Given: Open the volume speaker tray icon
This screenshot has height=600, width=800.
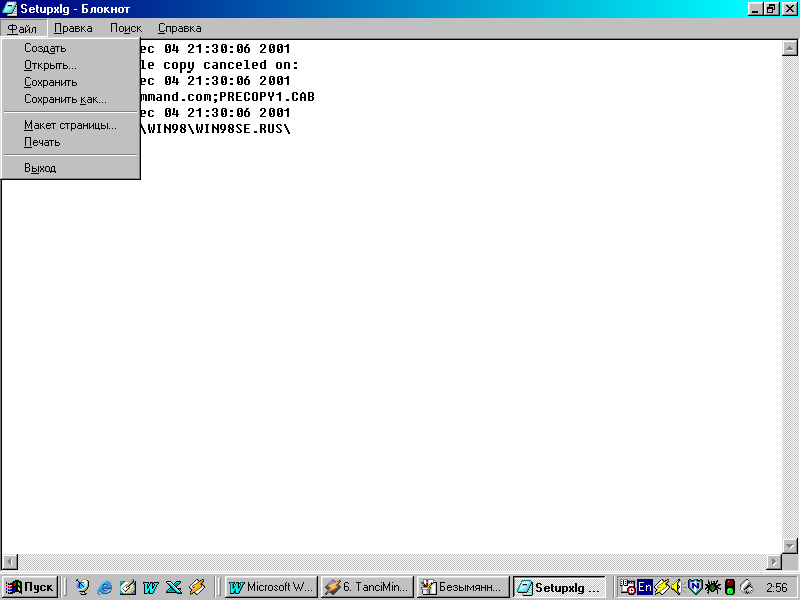Looking at the screenshot, I should 677,587.
